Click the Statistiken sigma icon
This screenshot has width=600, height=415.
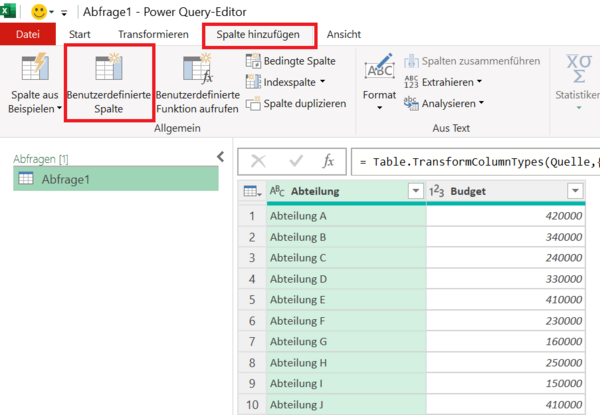pos(578,68)
